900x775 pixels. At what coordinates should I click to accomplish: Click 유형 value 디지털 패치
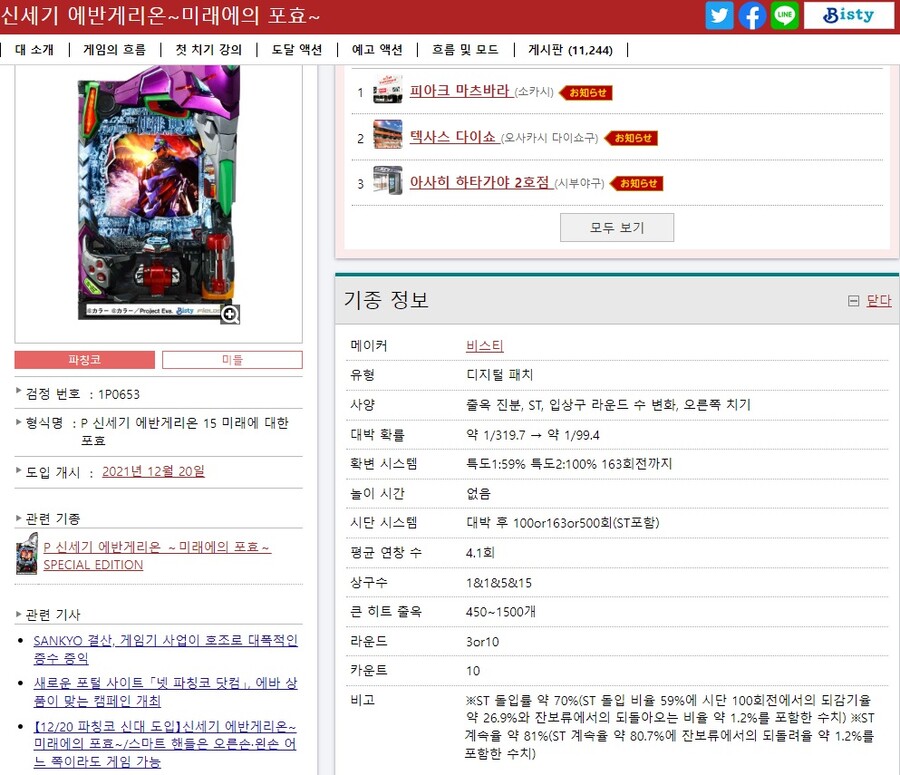point(499,375)
